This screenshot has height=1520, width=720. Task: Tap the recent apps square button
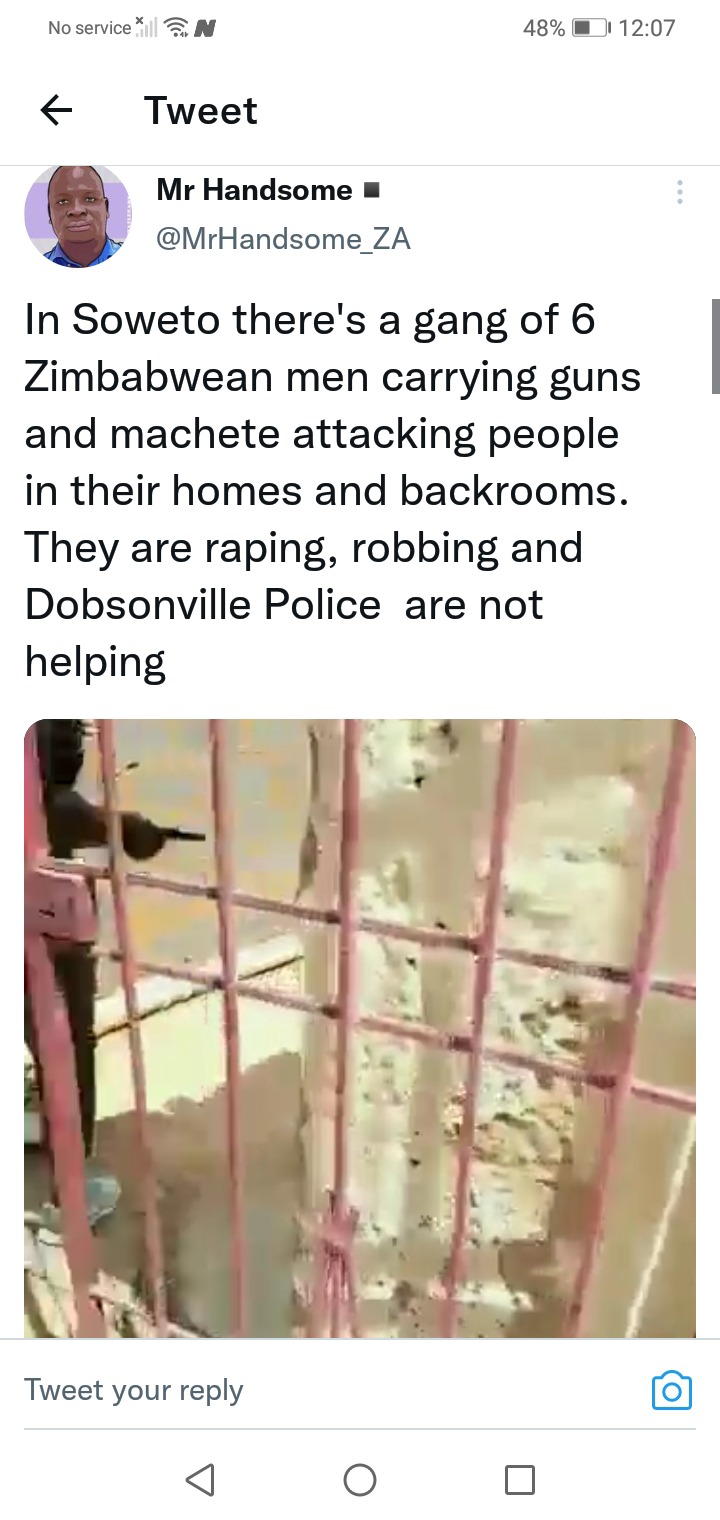click(x=519, y=1479)
